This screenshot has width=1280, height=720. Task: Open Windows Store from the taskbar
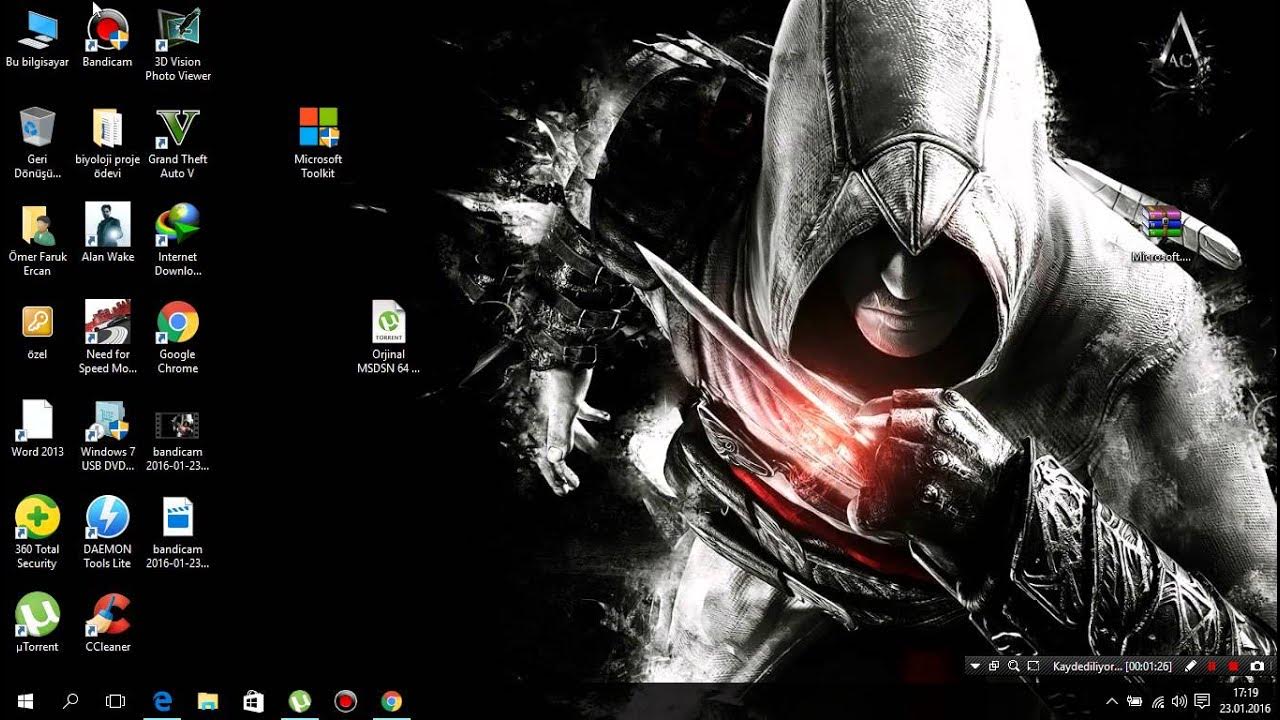tap(254, 701)
